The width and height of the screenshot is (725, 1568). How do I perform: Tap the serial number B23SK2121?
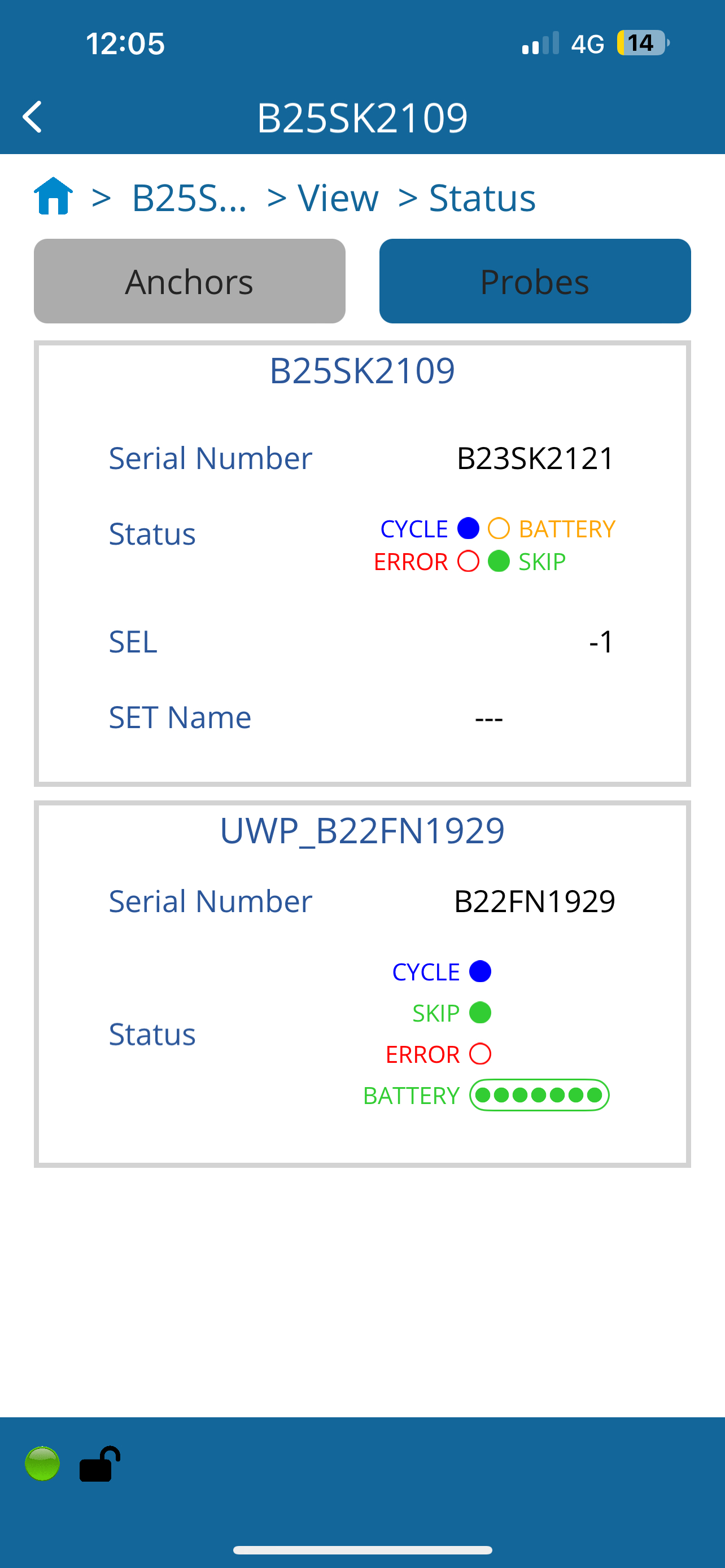click(x=535, y=458)
